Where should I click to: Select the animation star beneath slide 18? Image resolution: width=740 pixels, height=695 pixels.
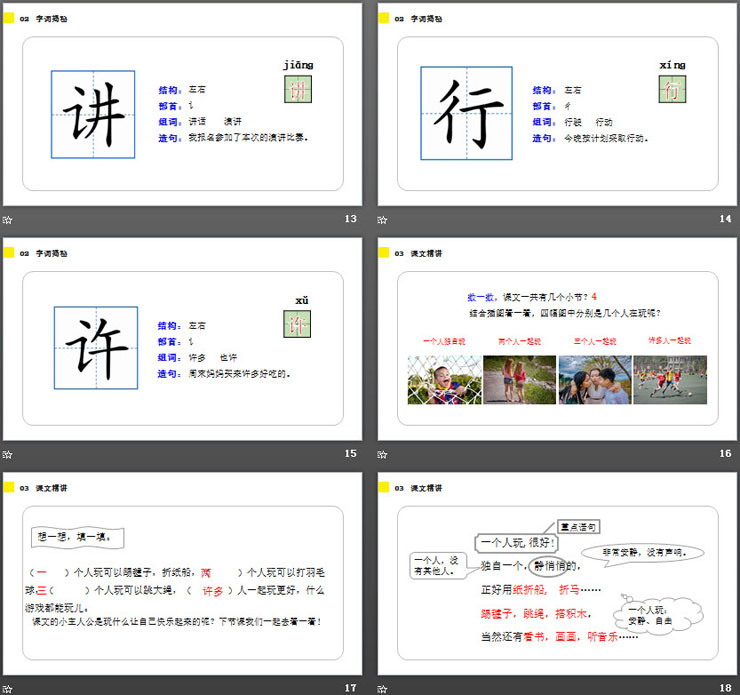tap(383, 687)
